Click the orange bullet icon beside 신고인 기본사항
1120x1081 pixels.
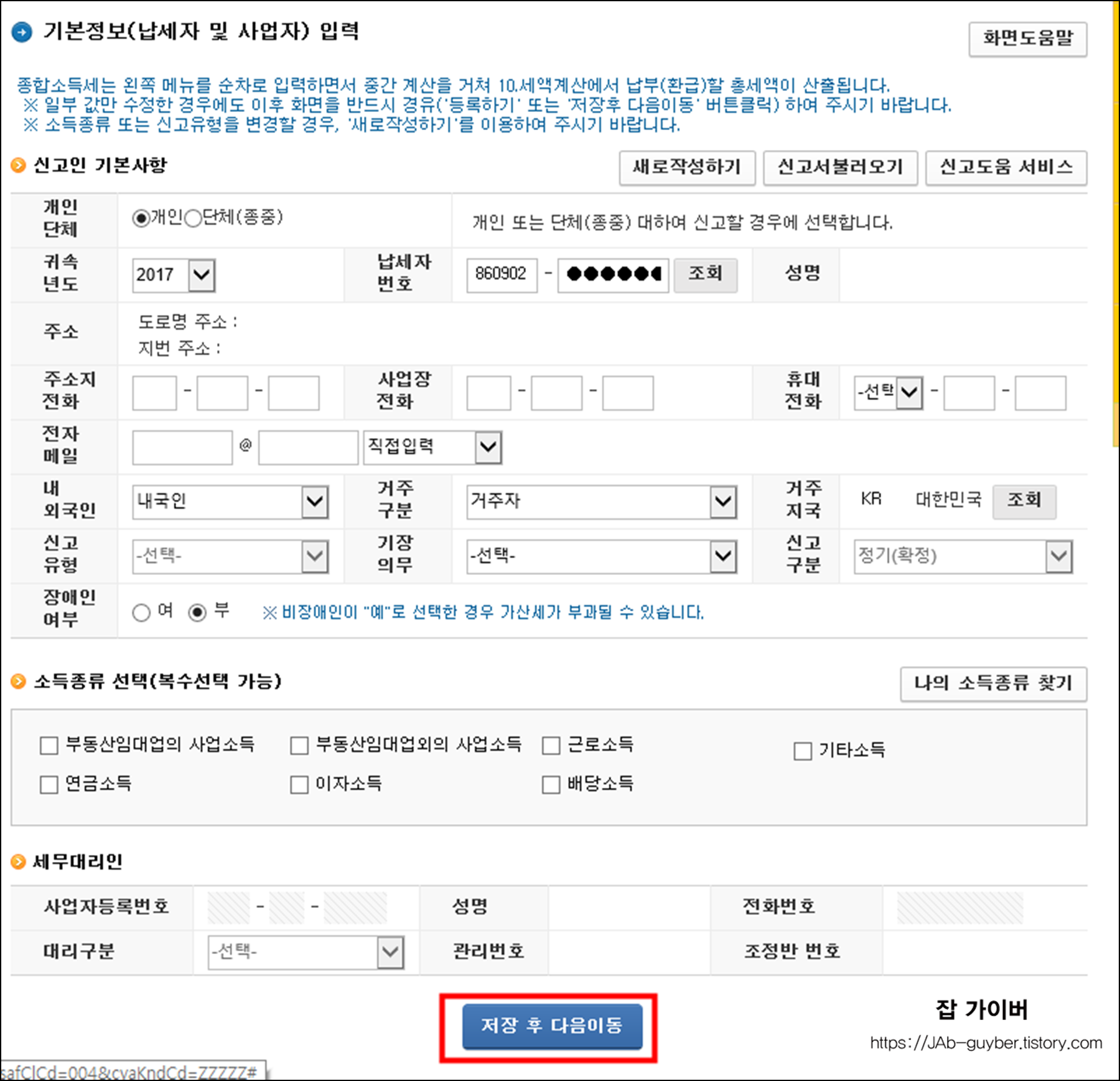[19, 166]
